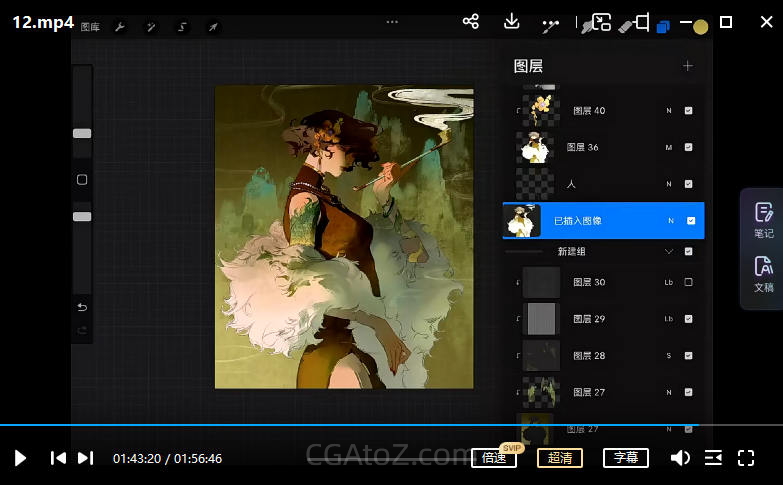This screenshot has height=485, width=783.
Task: Enable visibility of 图层 30
Action: [688, 283]
